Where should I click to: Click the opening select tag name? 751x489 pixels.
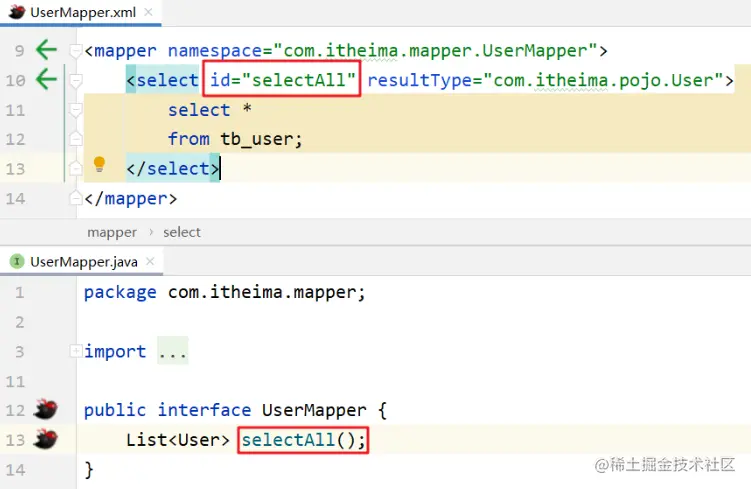167,80
